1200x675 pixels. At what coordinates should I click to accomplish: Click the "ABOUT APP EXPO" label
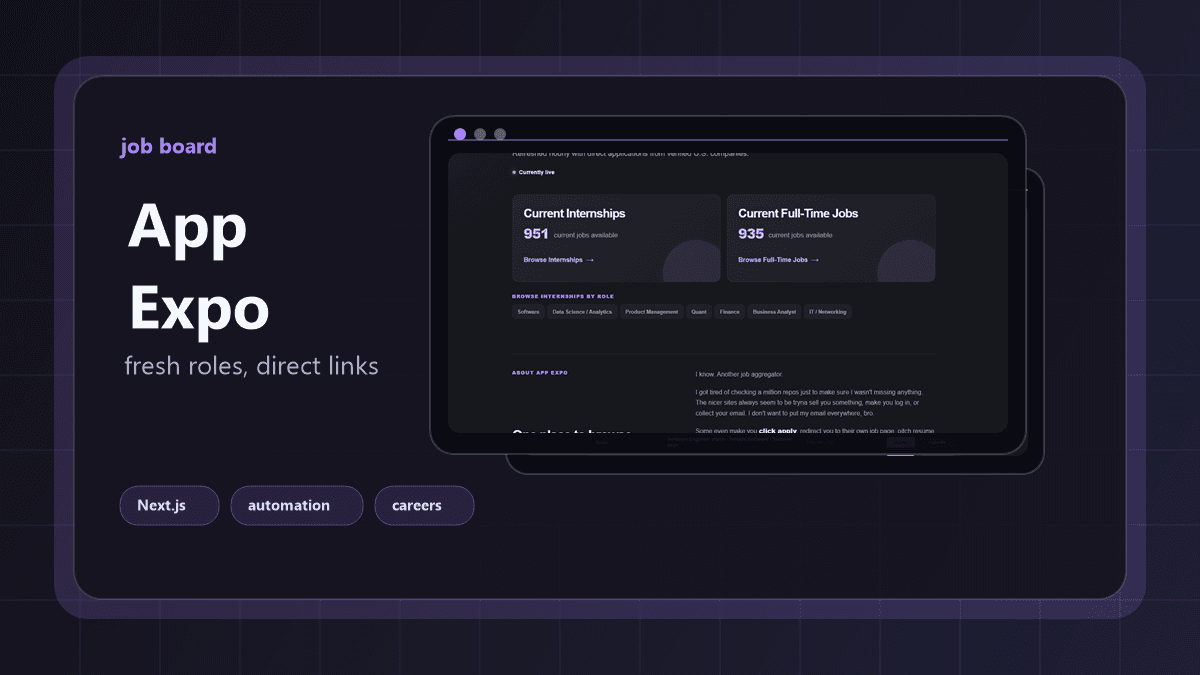540,372
